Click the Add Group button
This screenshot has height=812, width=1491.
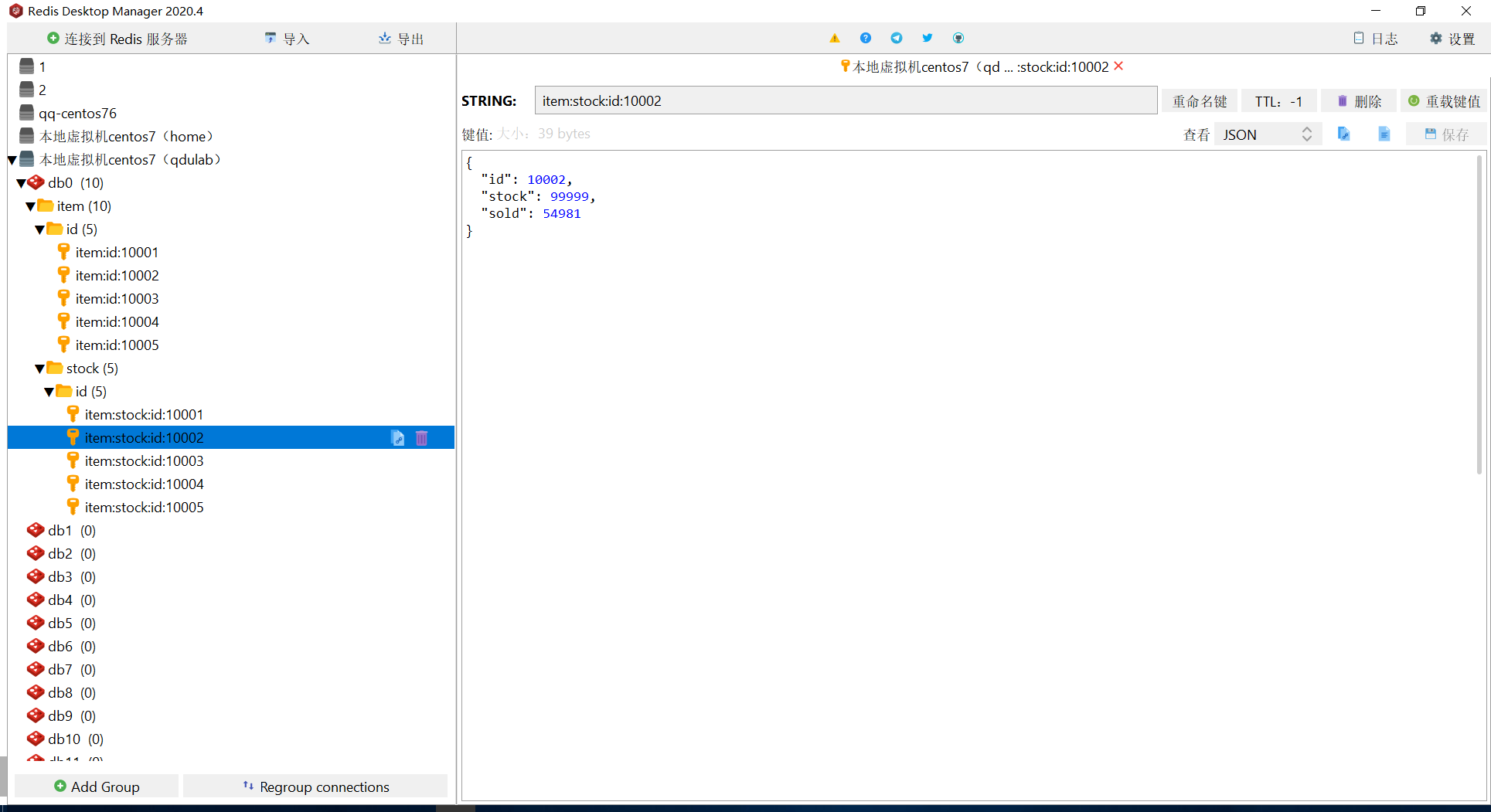click(97, 787)
